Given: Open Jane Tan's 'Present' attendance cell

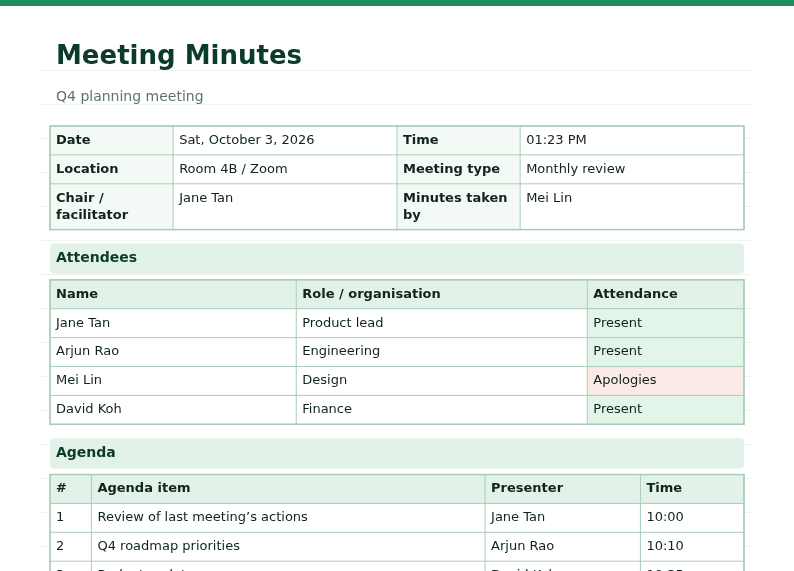Looking at the screenshot, I should tap(665, 323).
